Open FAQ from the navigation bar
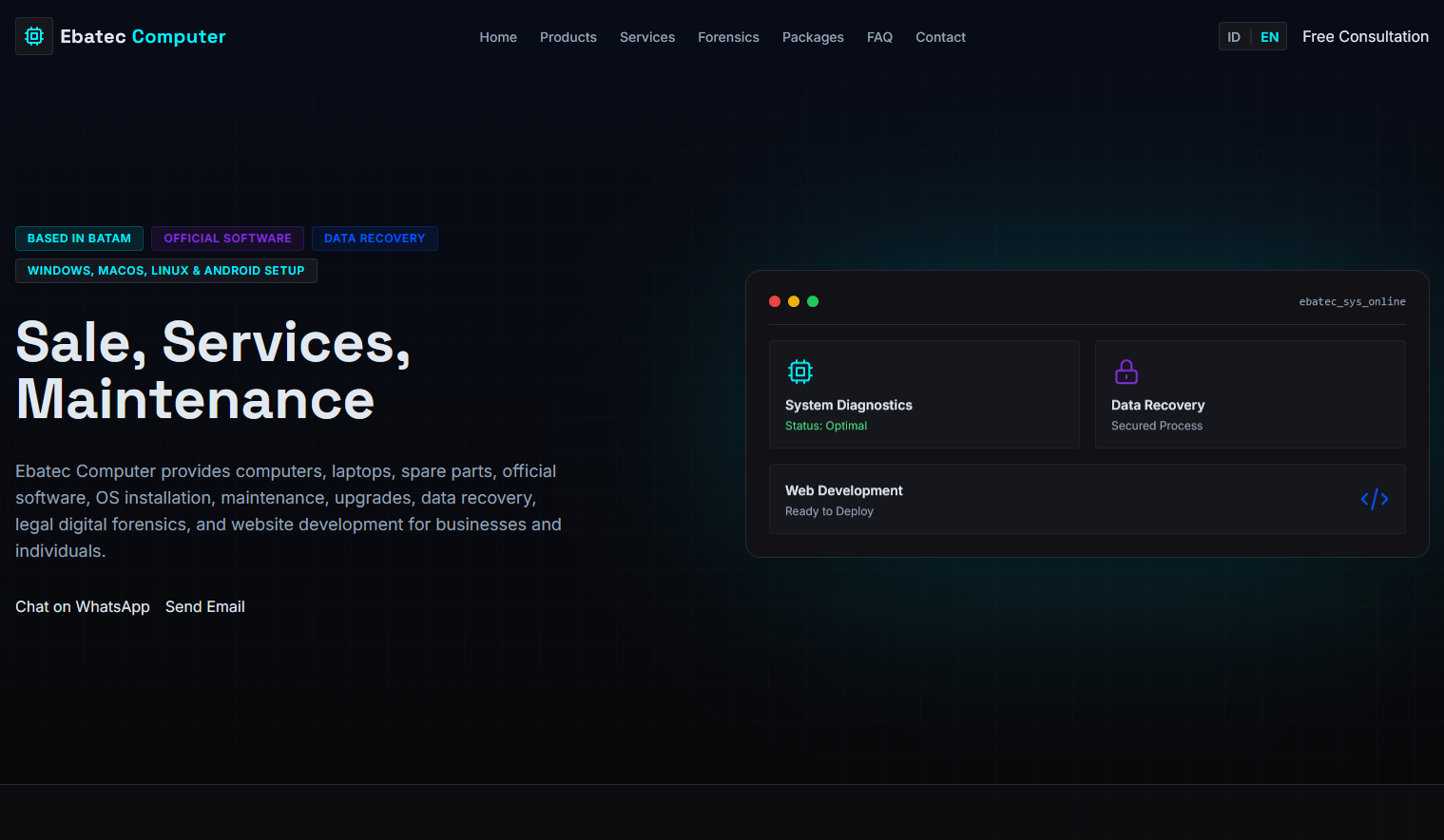The image size is (1444, 840). pos(879,37)
